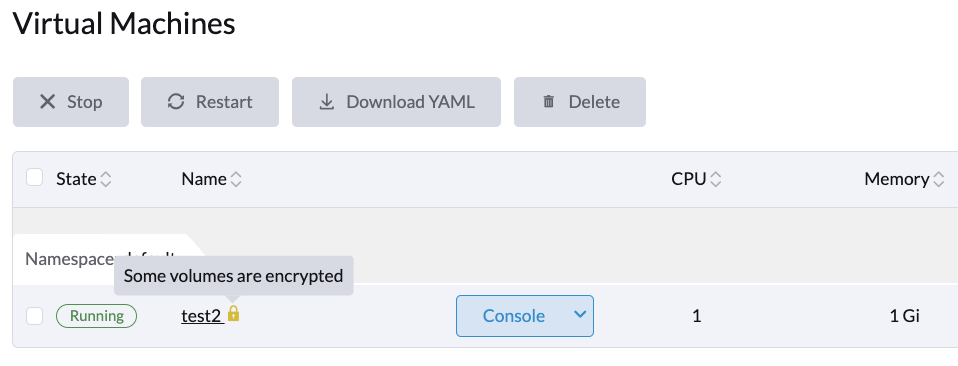Image resolution: width=958 pixels, height=366 pixels.
Task: Toggle sort arrows beside State column
Action: click(x=106, y=179)
